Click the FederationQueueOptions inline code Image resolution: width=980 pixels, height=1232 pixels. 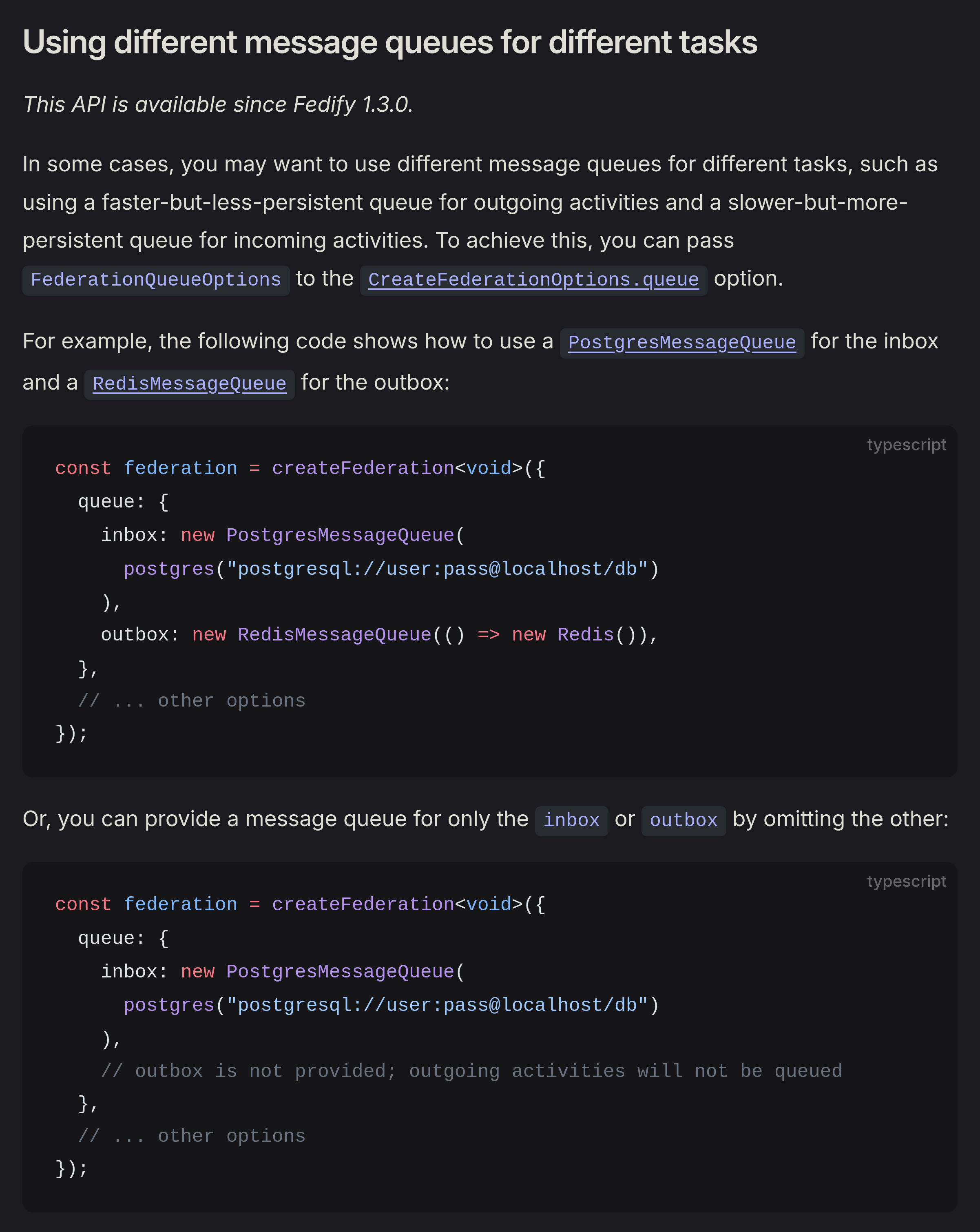(x=155, y=280)
